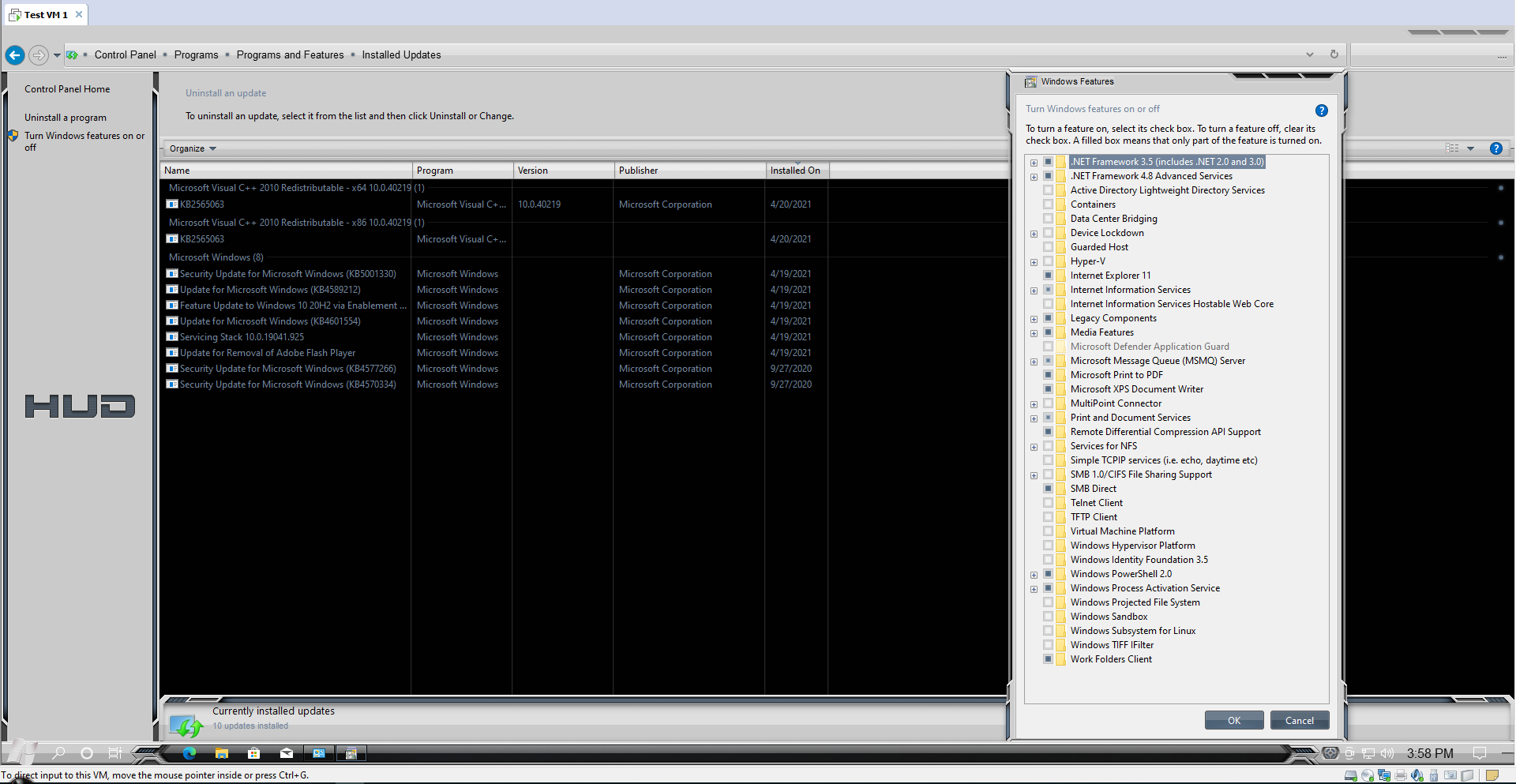
Task: Go to Programs and Features breadcrumb
Action: (290, 54)
